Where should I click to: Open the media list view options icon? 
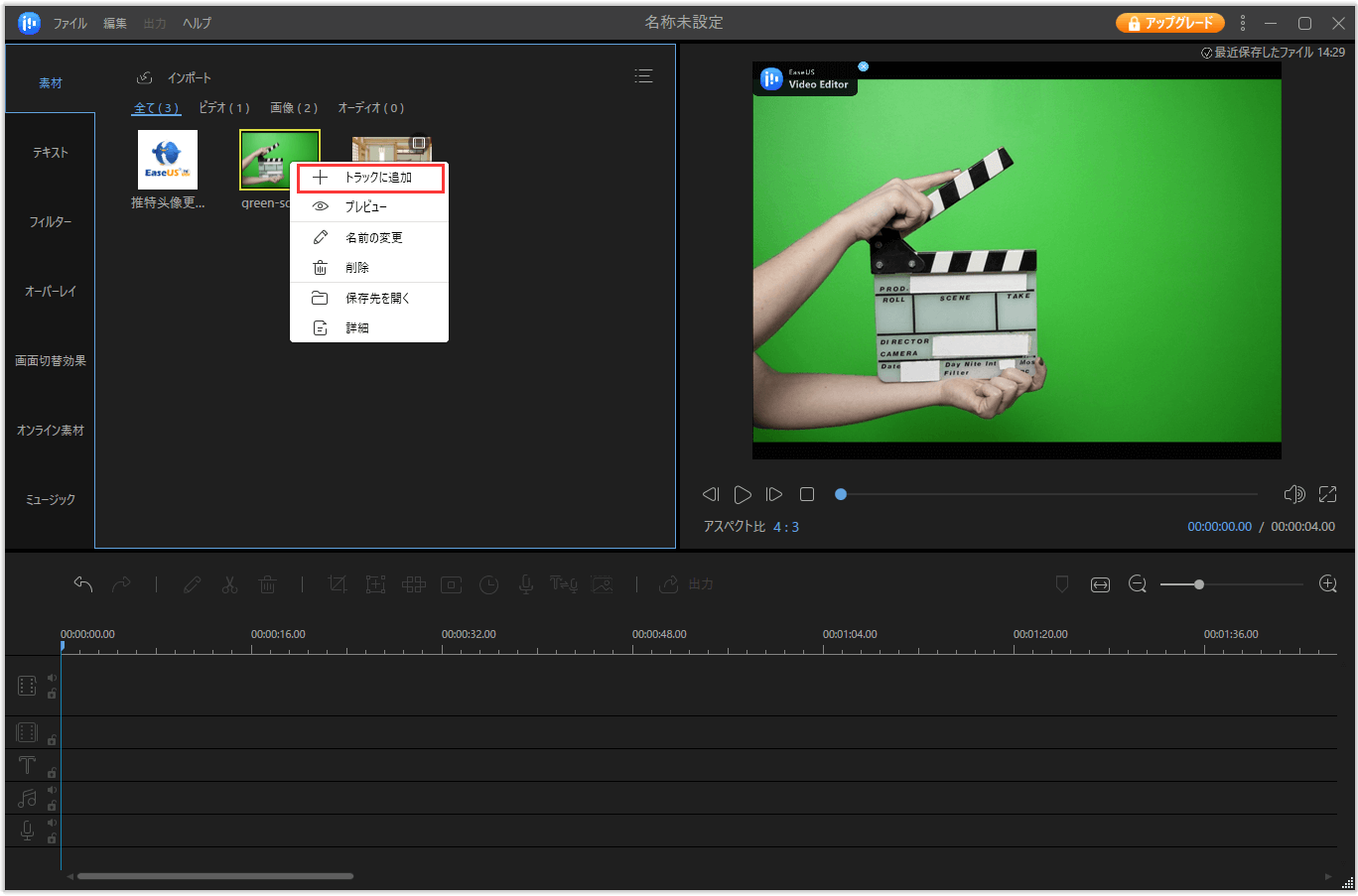[x=643, y=76]
